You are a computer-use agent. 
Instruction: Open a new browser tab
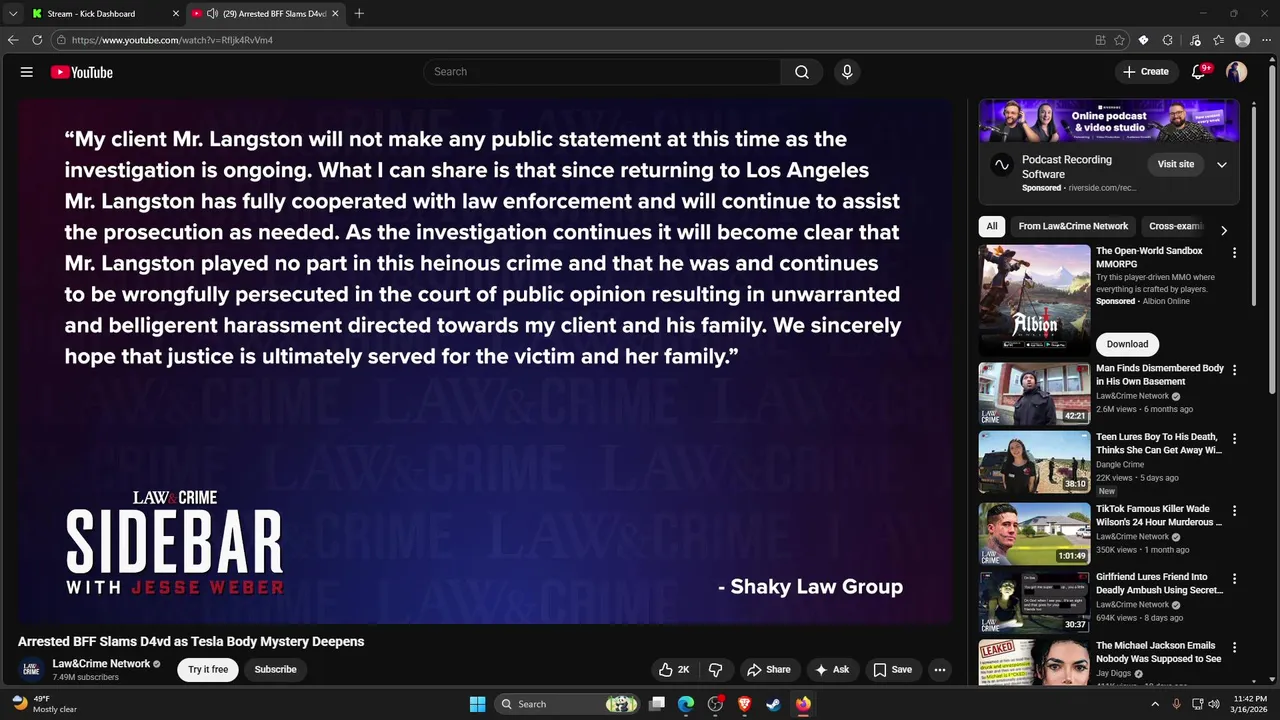(x=359, y=14)
